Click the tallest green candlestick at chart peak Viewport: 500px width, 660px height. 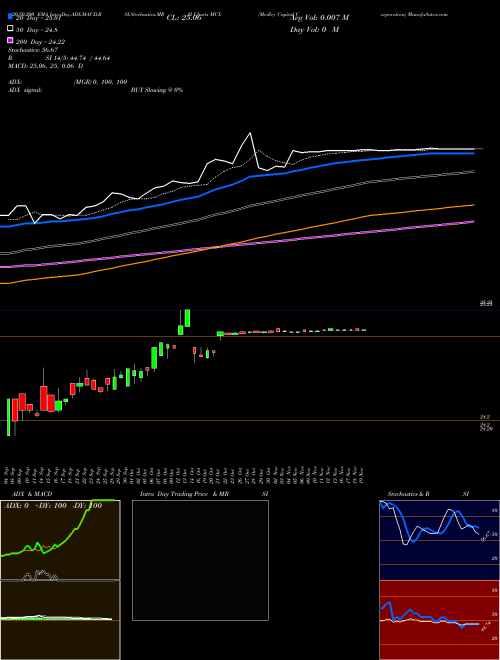(x=187, y=318)
